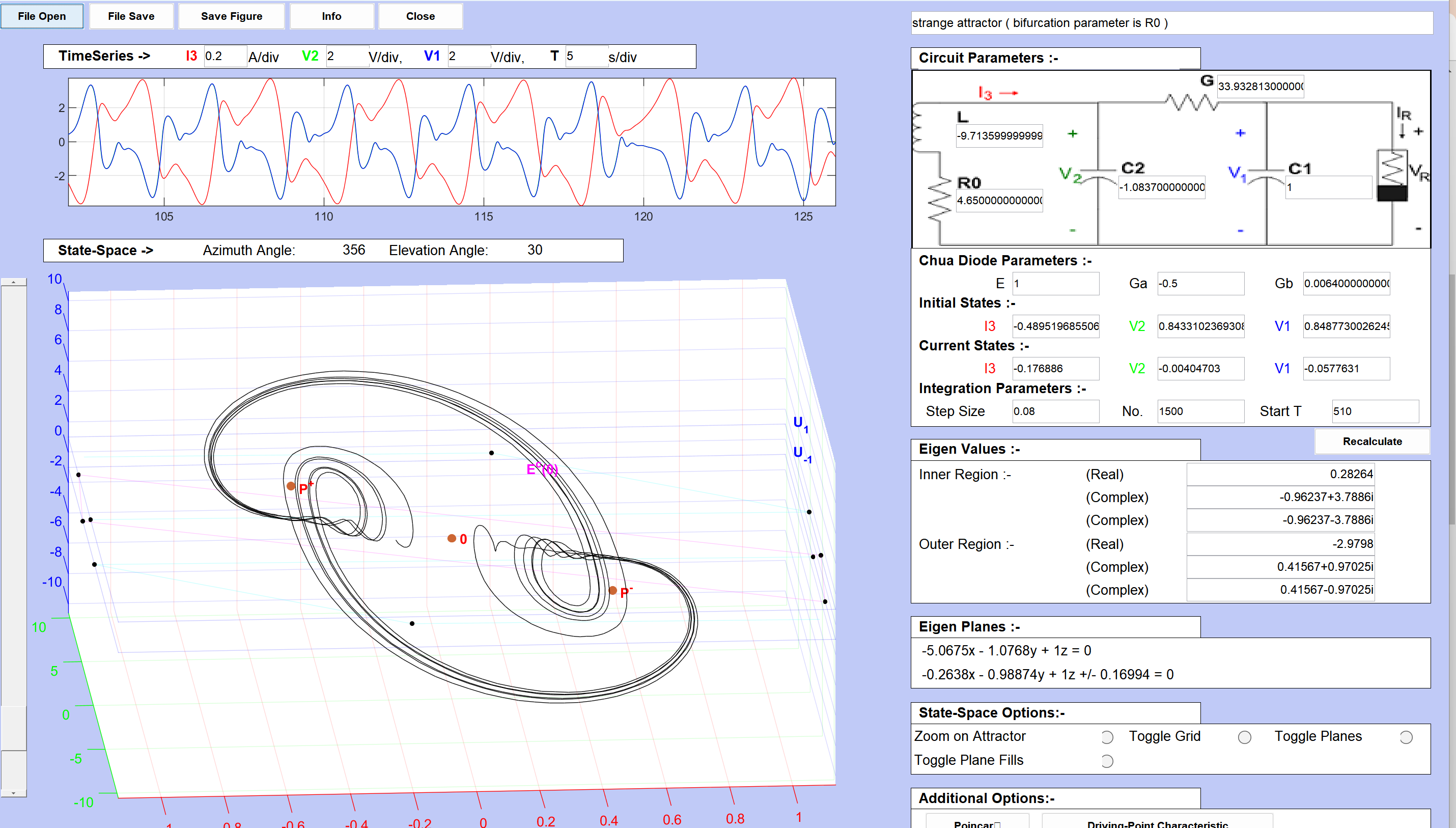The image size is (1456, 828).
Task: Select the Toggle Planes radio button
Action: pos(1406,737)
